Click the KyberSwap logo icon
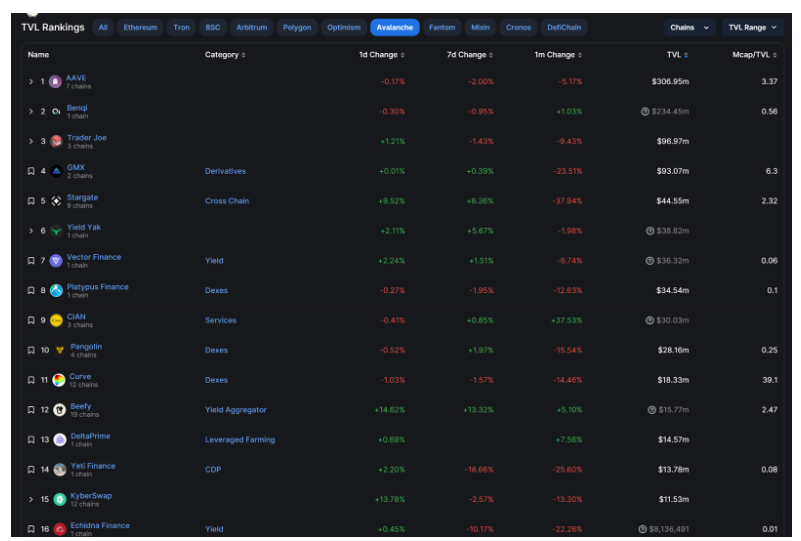 click(x=60, y=500)
